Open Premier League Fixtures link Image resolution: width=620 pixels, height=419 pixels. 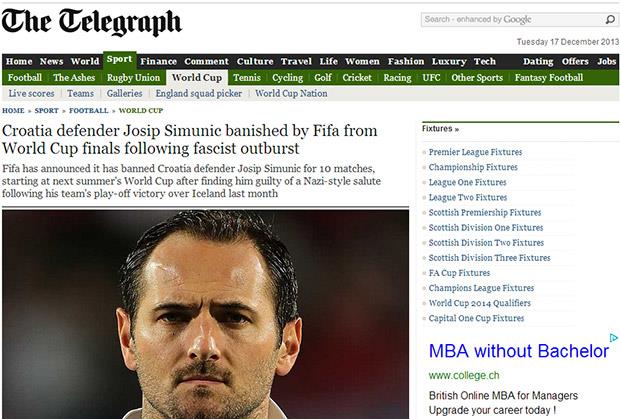pyautogui.click(x=475, y=152)
